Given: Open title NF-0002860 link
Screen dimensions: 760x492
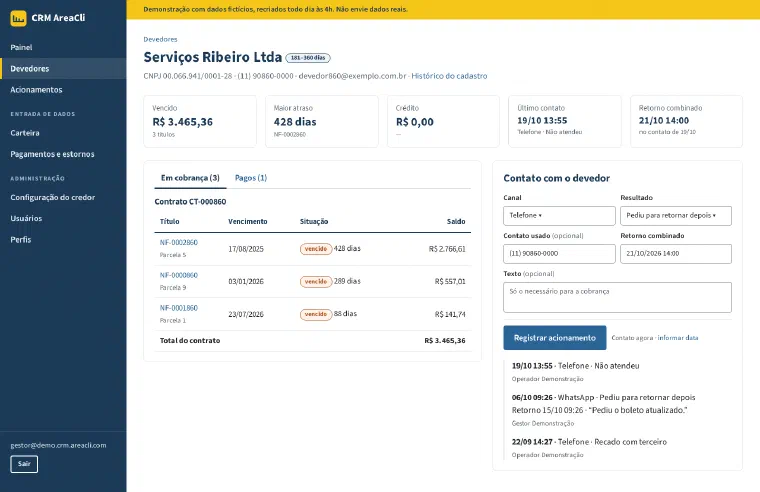Looking at the screenshot, I should pyautogui.click(x=178, y=242).
